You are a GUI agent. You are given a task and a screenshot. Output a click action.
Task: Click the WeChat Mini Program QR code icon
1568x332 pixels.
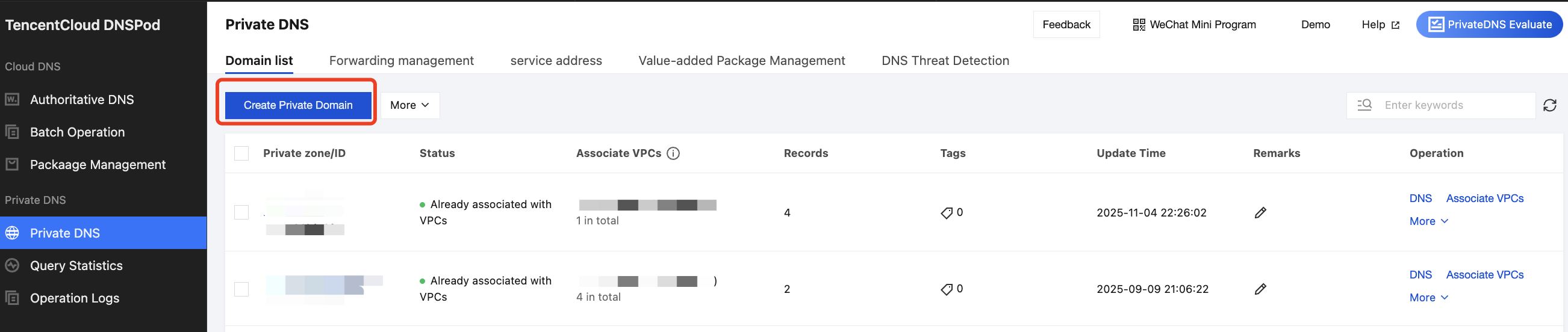pos(1138,25)
